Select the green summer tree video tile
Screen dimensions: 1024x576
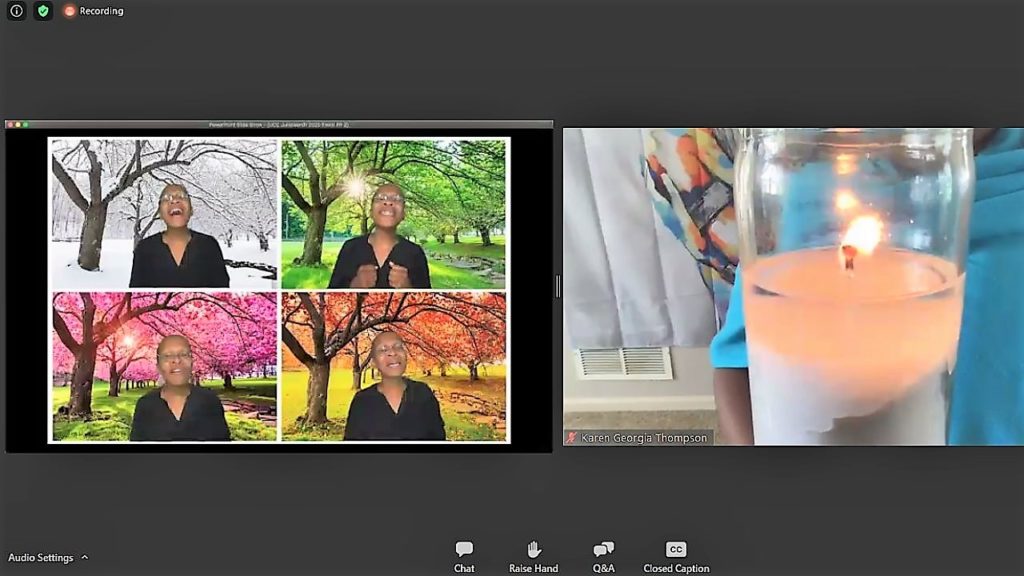394,214
